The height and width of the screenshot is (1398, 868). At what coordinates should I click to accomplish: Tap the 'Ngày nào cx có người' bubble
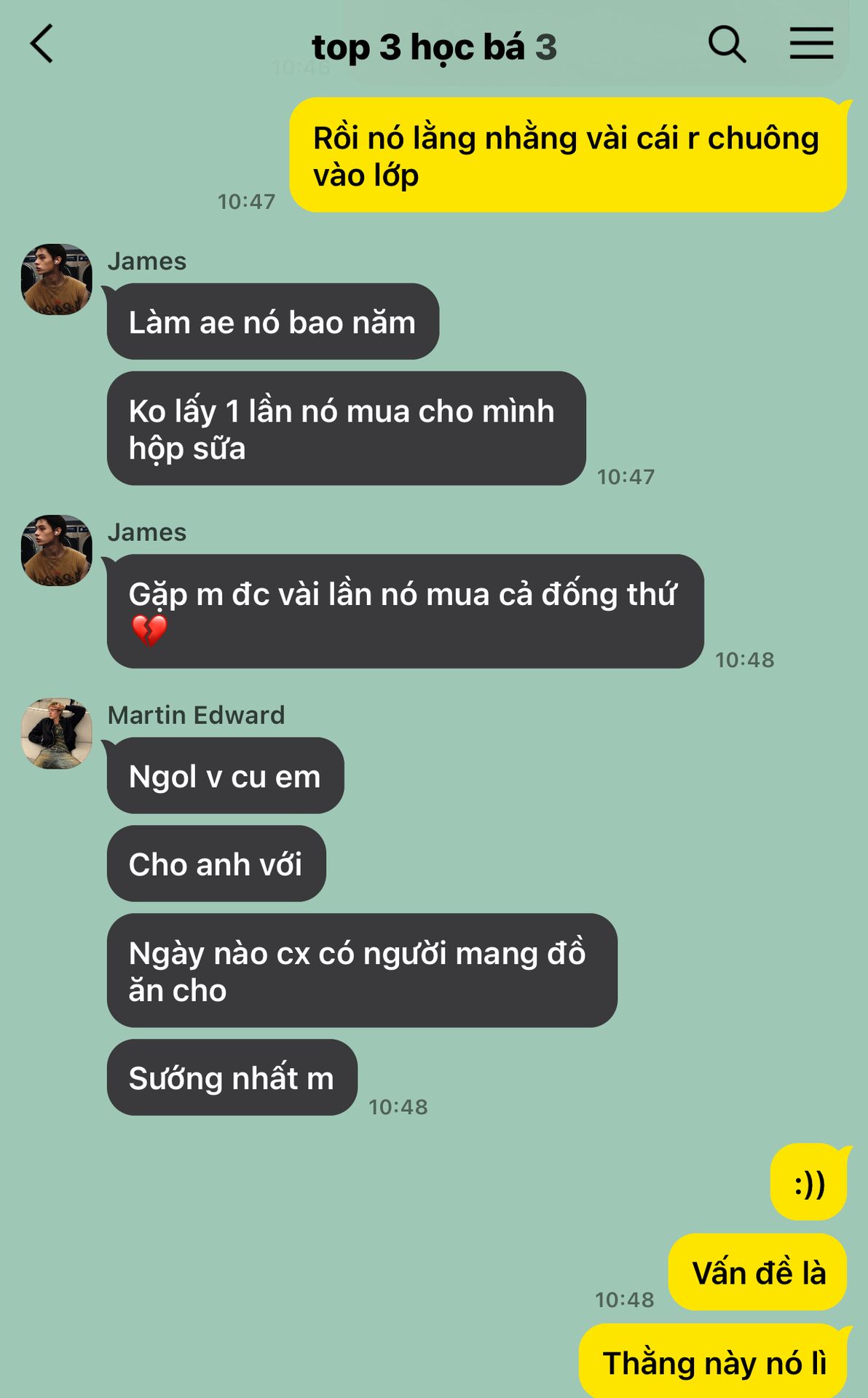[x=362, y=971]
